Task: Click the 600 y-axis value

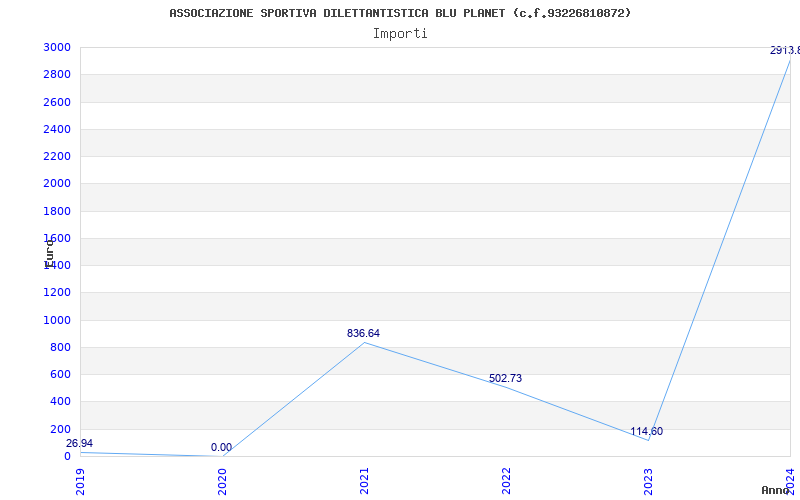Action: 60,374
